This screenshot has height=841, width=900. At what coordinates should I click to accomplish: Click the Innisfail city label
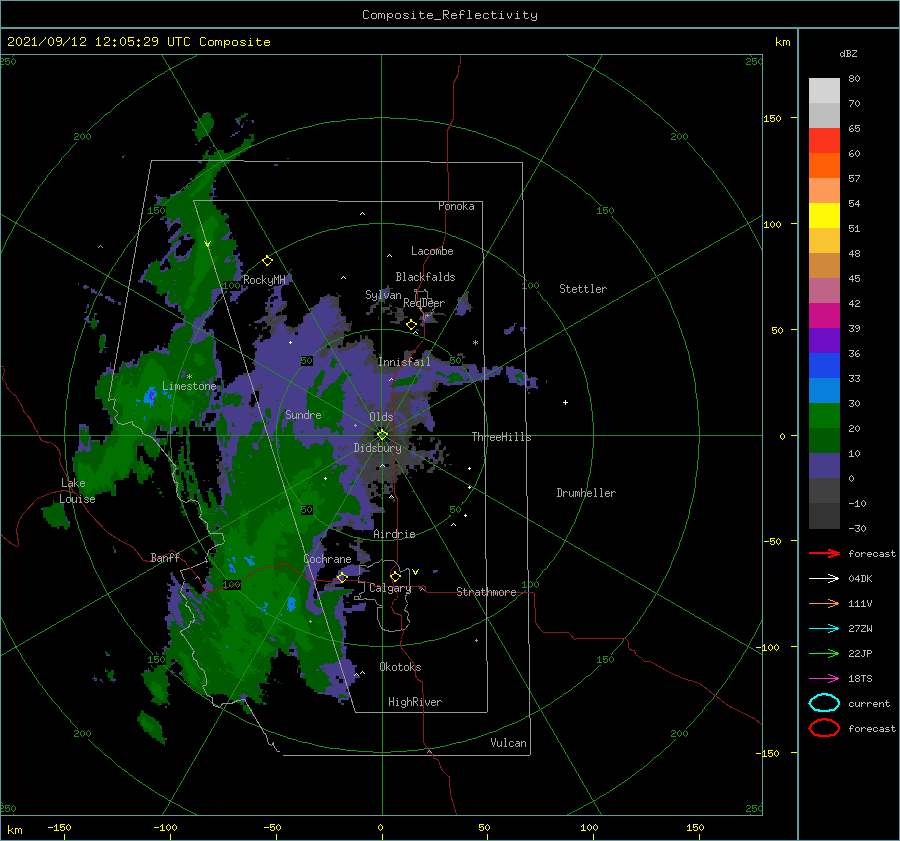(x=404, y=362)
